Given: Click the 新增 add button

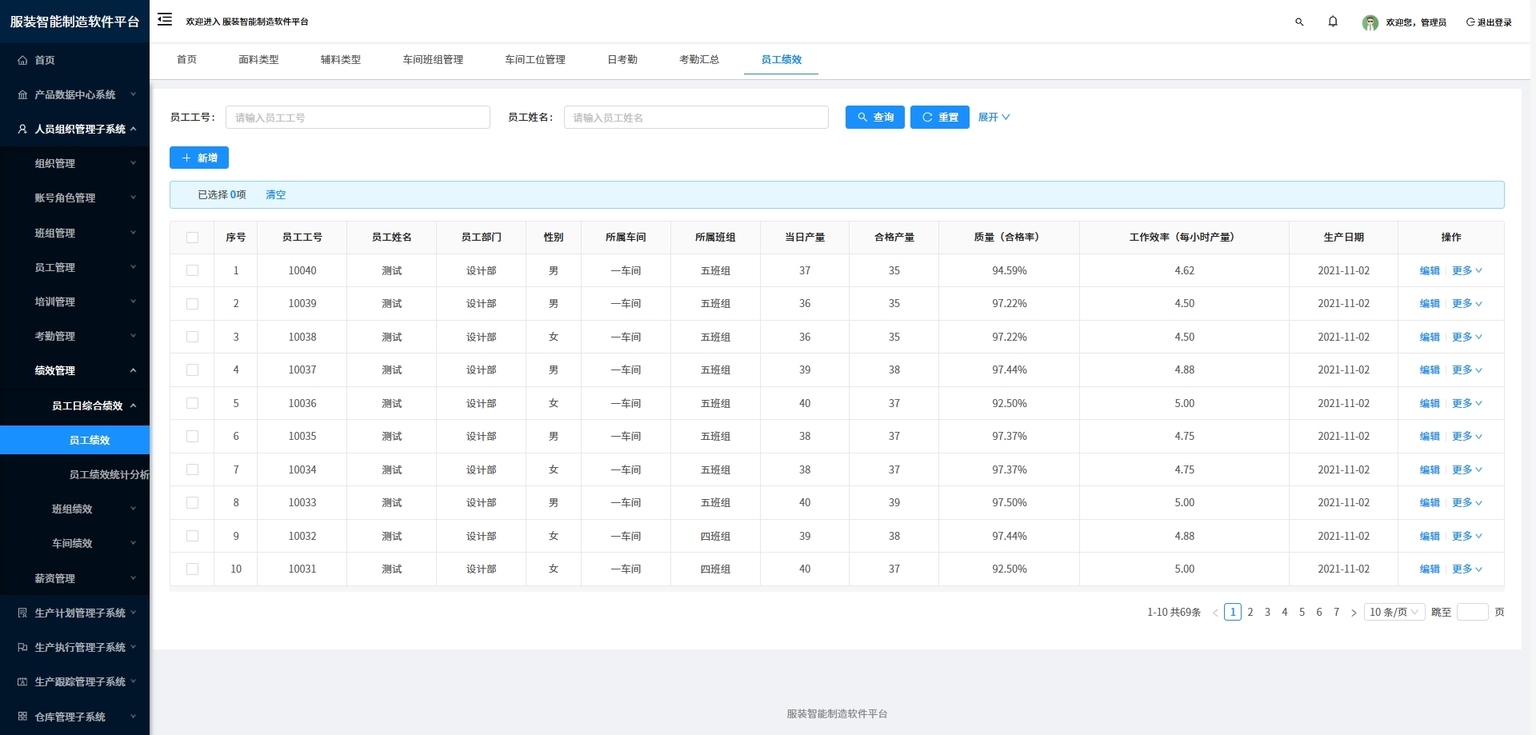Looking at the screenshot, I should pyautogui.click(x=199, y=158).
